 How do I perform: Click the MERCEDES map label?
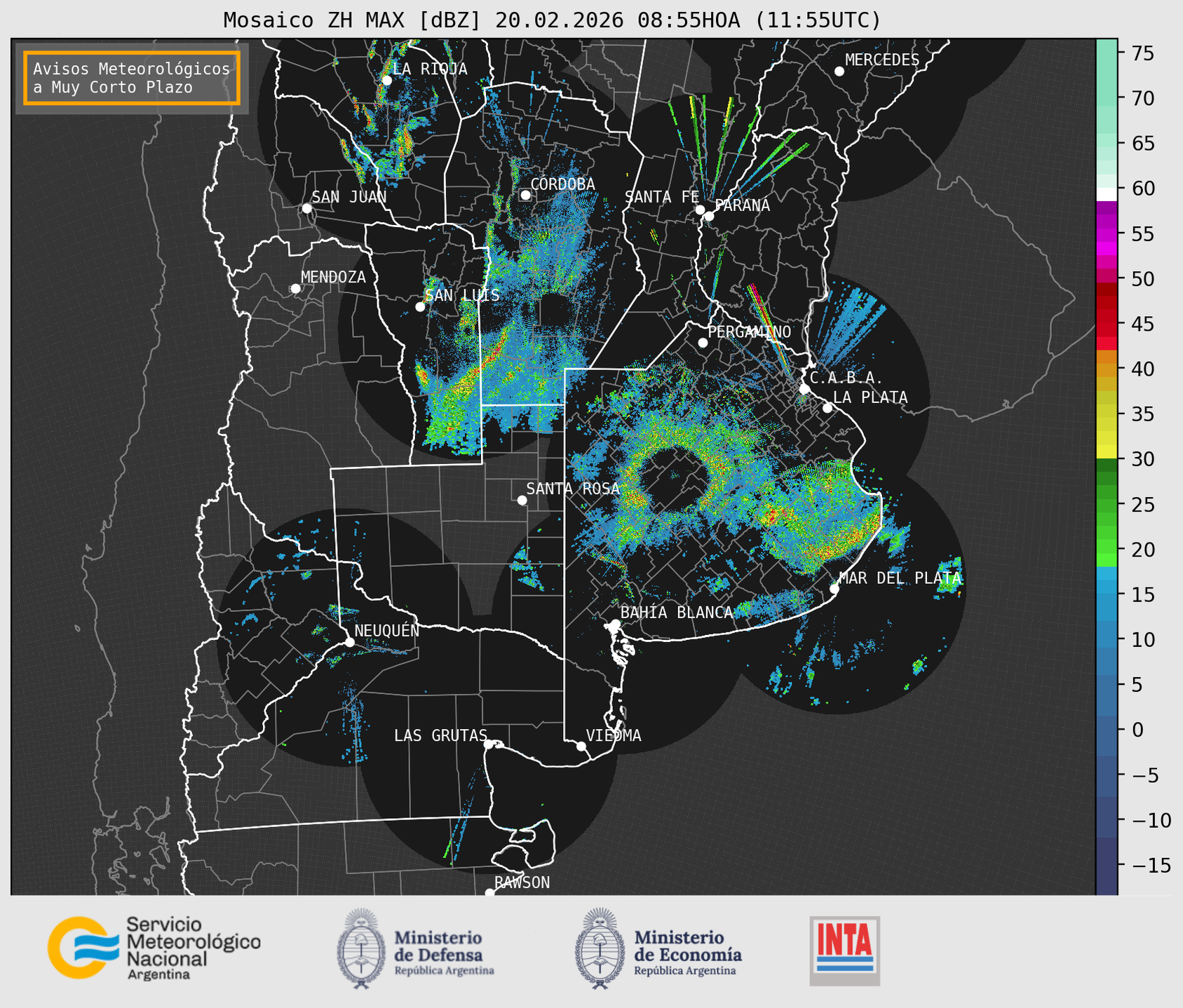(882, 60)
